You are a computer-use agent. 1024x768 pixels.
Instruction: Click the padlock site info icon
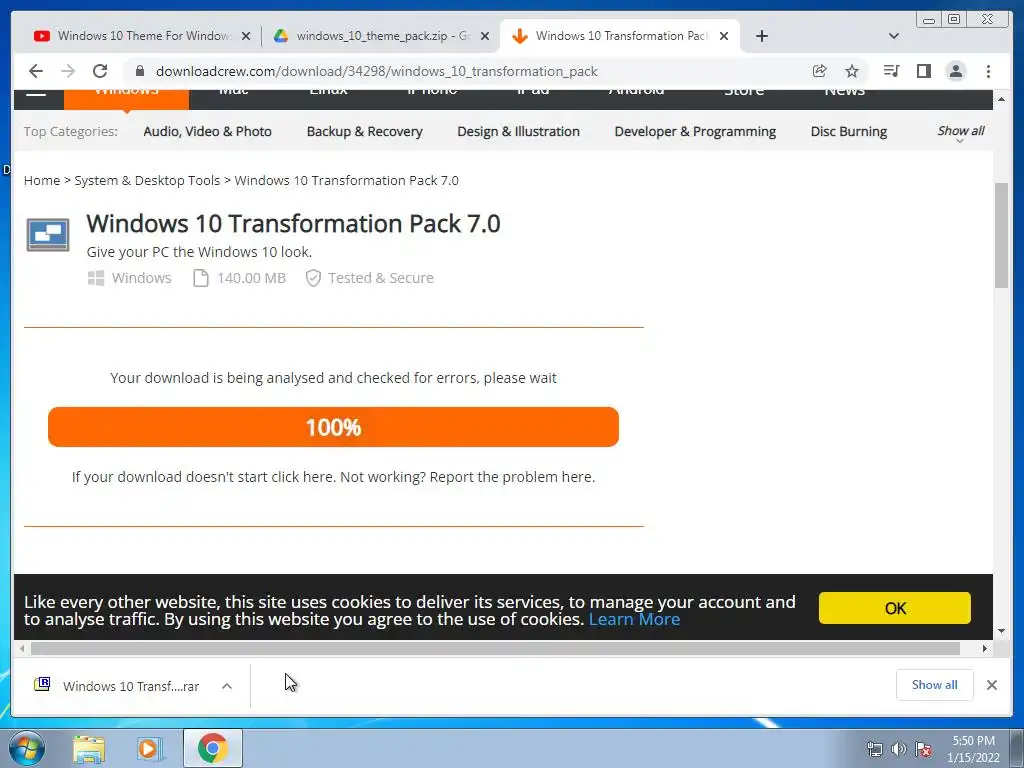pos(139,71)
